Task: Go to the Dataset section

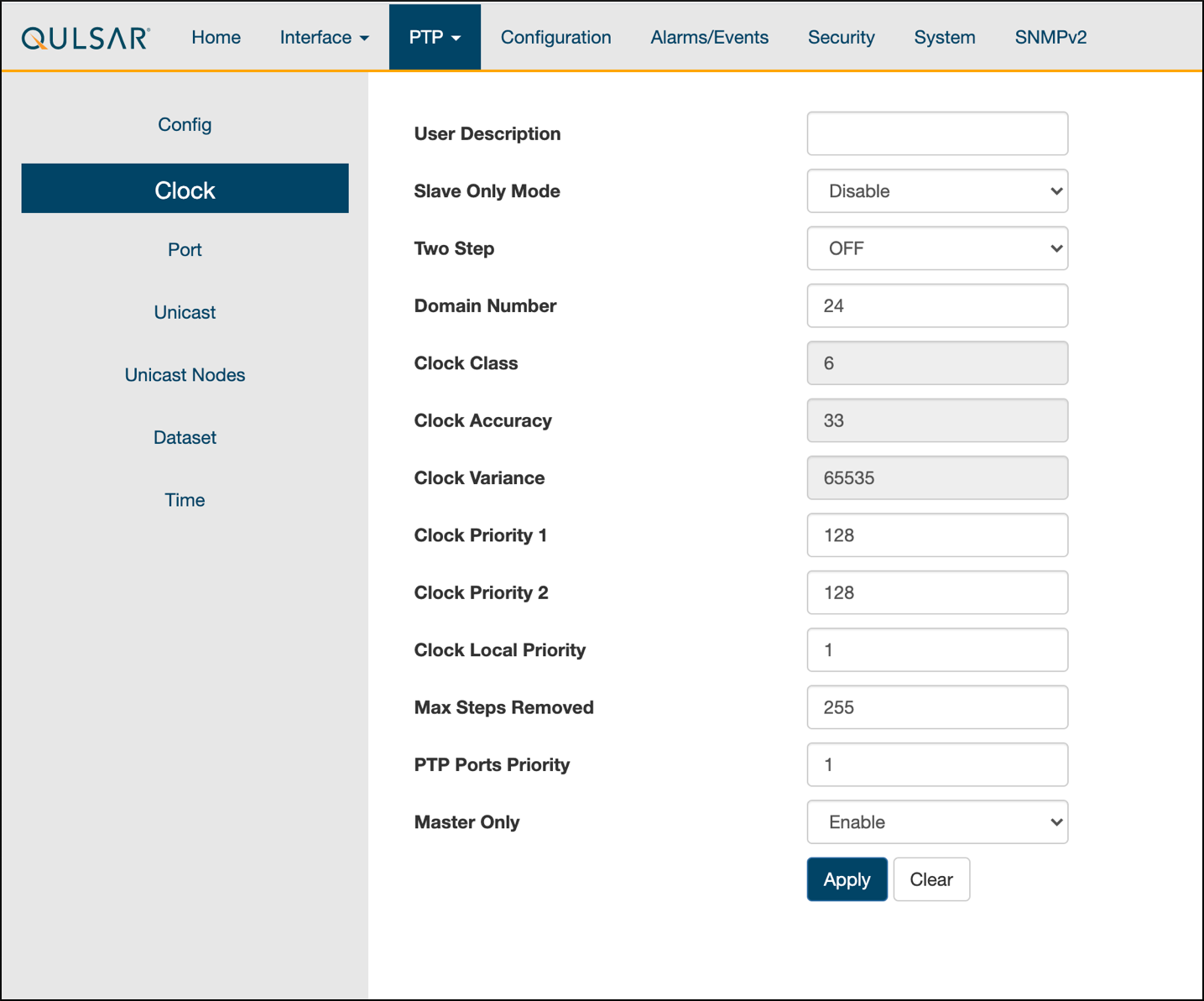Action: 185,438
